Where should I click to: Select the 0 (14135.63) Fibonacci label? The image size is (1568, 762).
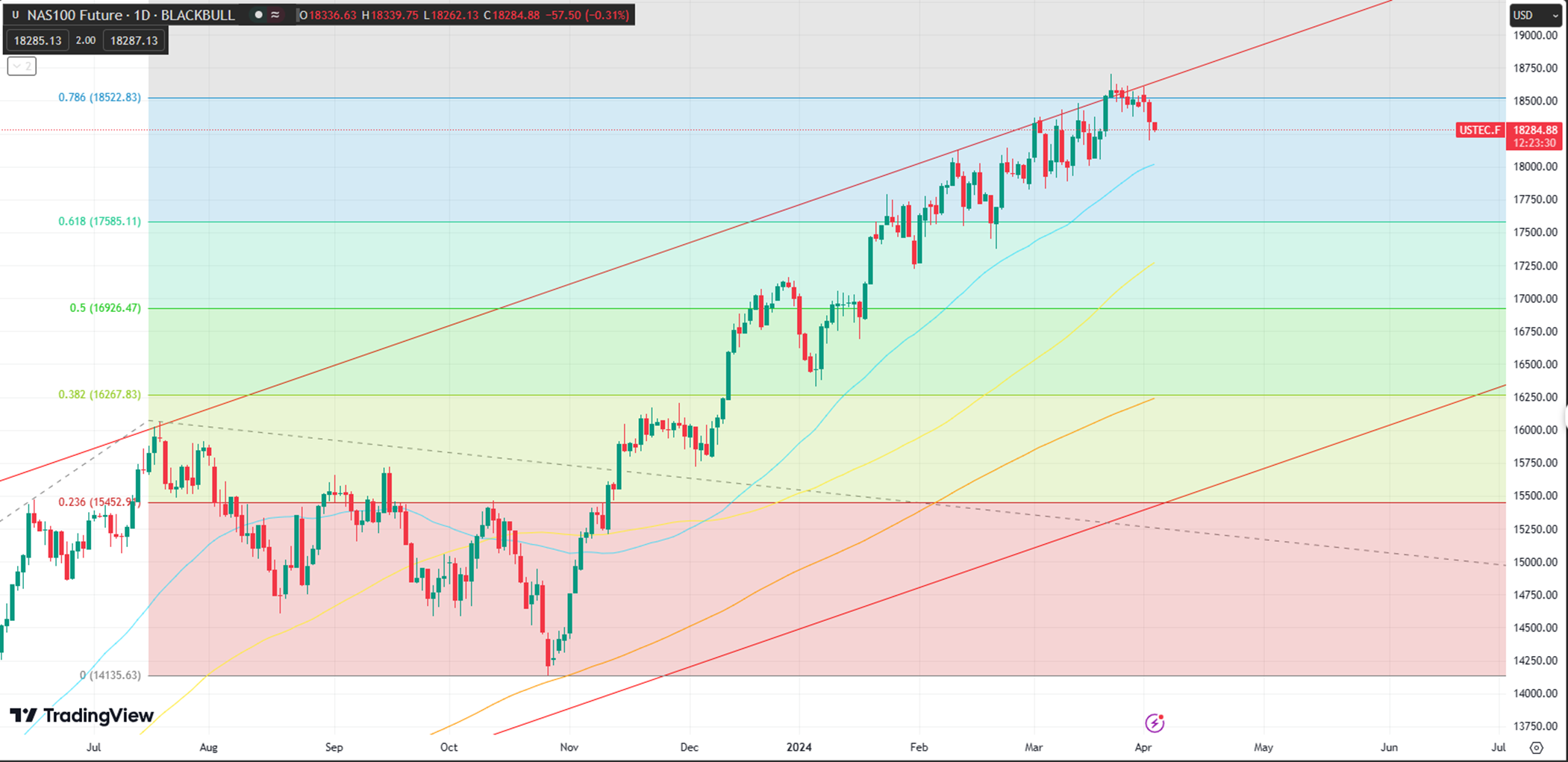click(110, 675)
